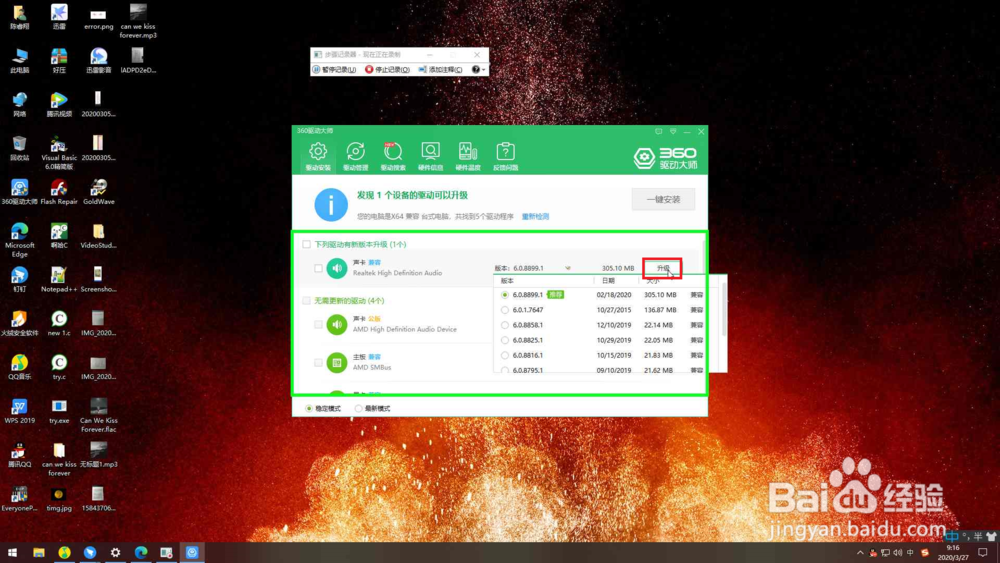Open the notification center icon
Screen dimensions: 1000x563
point(983,553)
